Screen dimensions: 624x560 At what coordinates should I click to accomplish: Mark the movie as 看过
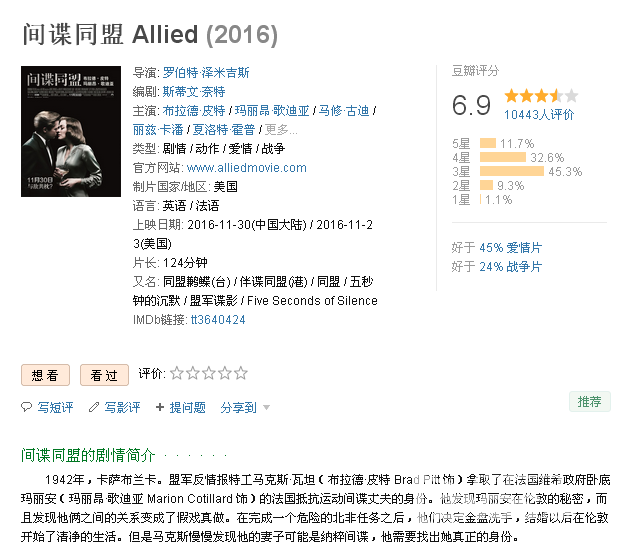click(x=104, y=375)
